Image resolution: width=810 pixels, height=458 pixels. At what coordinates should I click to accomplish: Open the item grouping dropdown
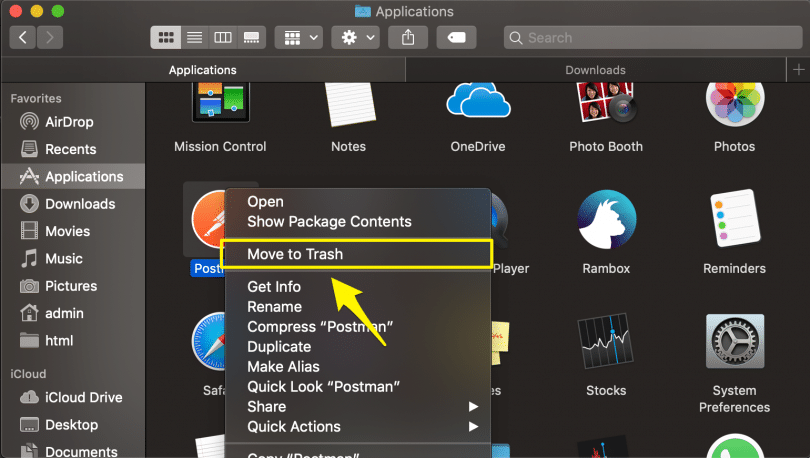click(x=299, y=37)
